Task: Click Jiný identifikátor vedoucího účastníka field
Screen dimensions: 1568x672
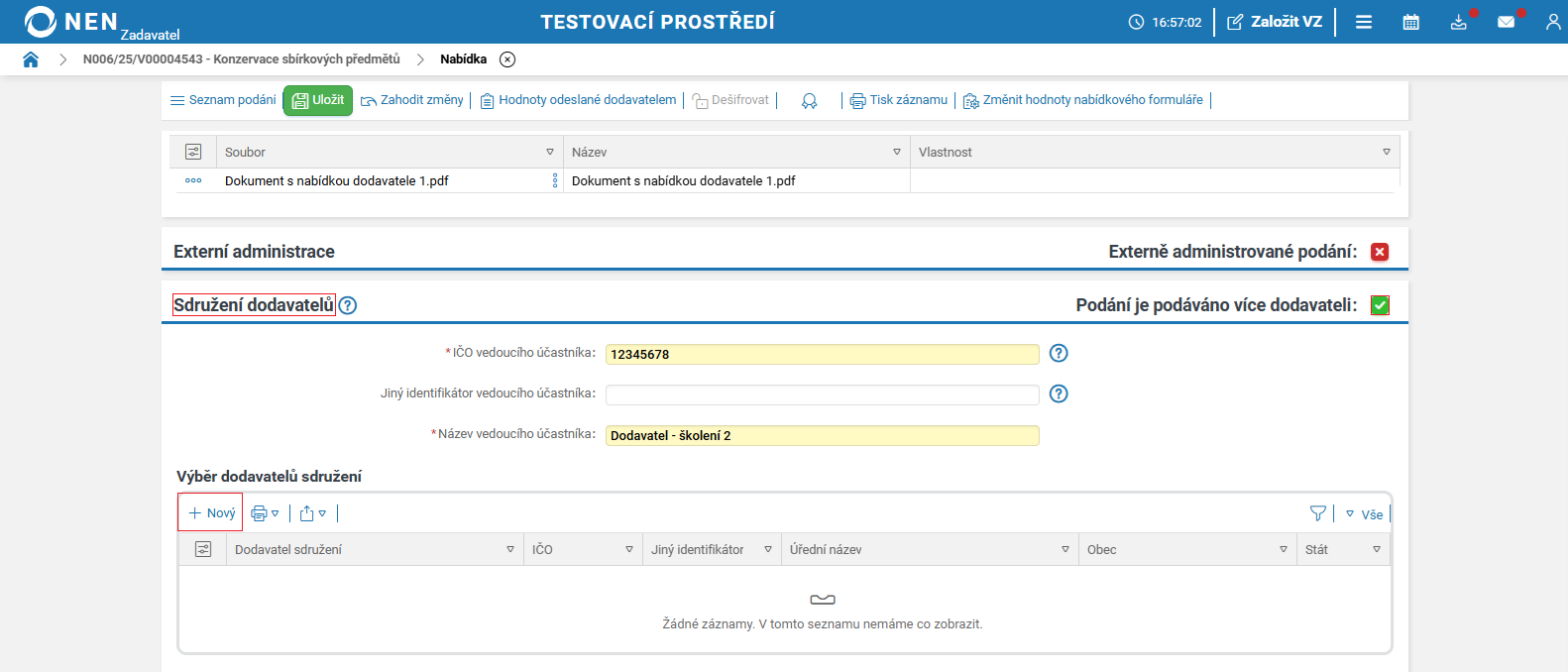Action: coord(823,394)
